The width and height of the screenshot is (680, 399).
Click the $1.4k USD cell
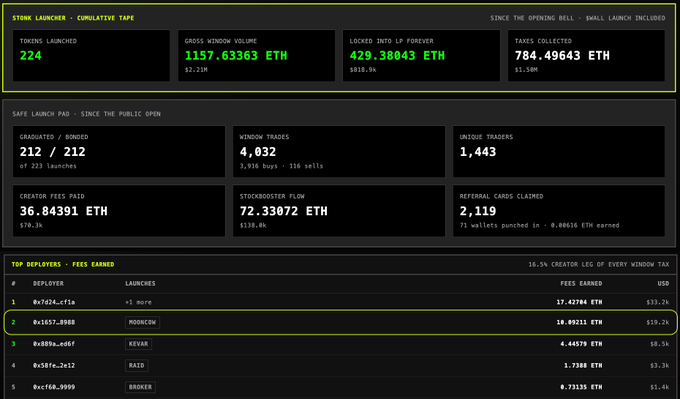pyautogui.click(x=659, y=387)
